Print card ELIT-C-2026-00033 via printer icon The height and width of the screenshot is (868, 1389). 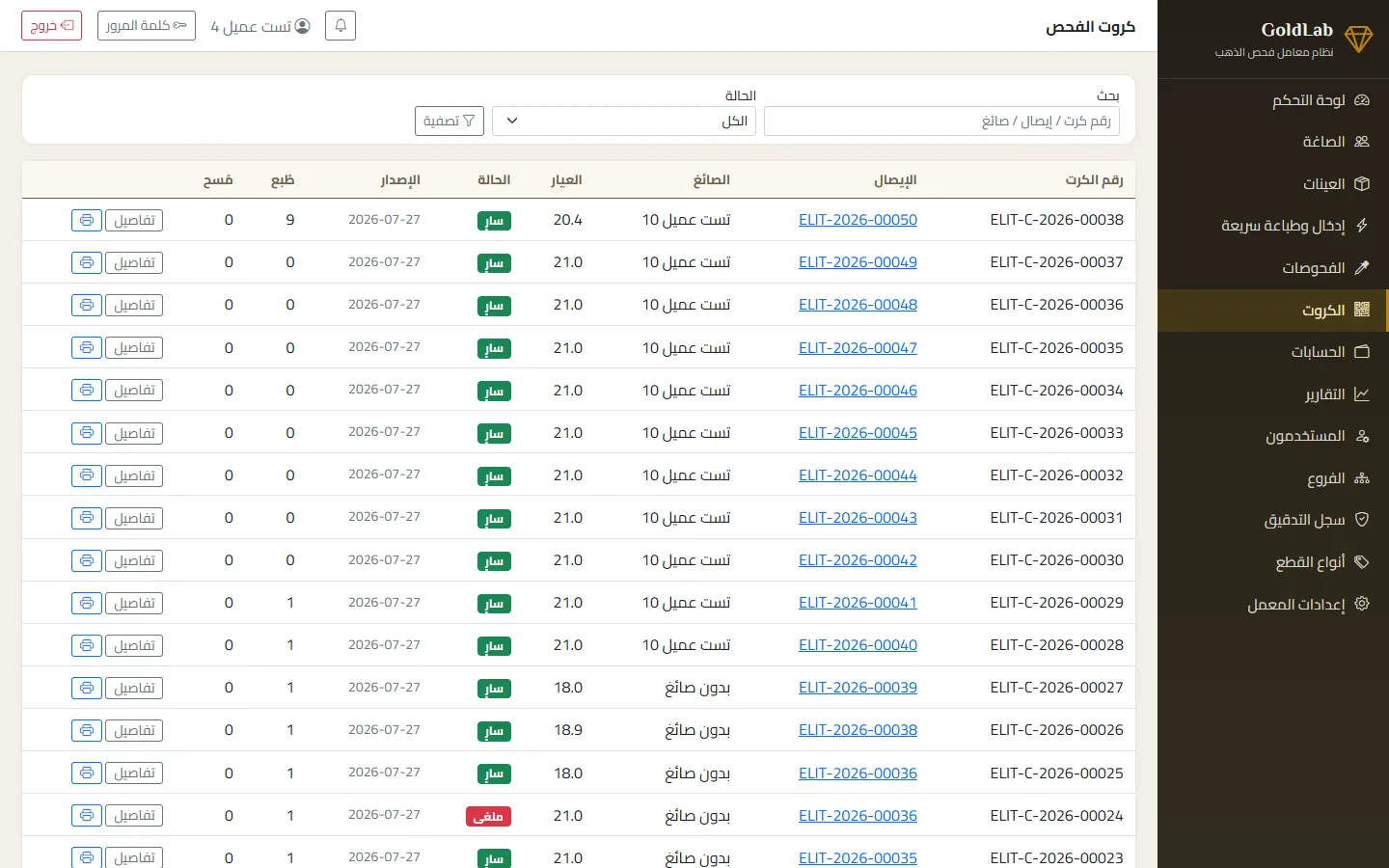point(87,433)
